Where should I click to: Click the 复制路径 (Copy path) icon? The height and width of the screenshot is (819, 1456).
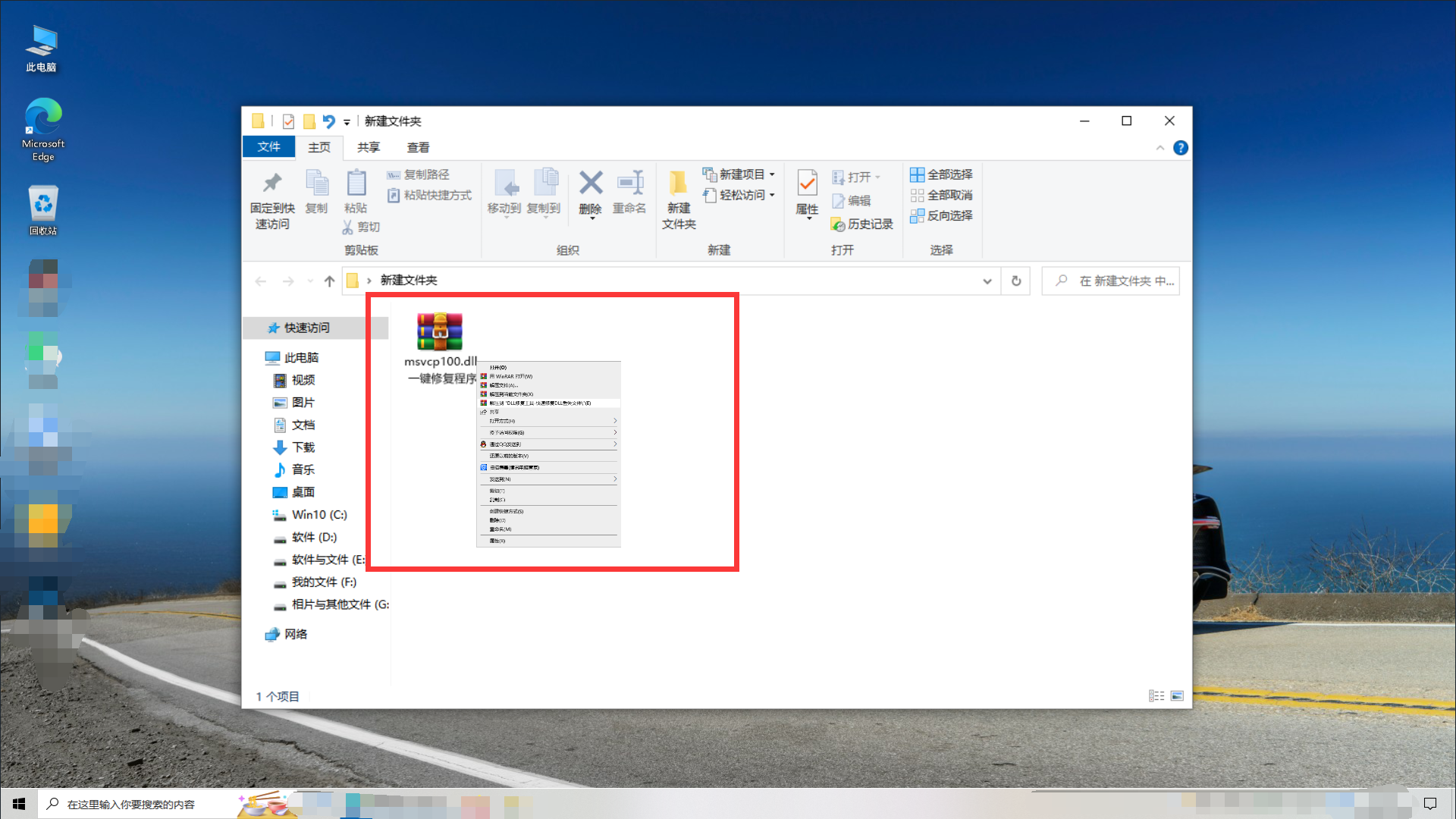point(394,174)
